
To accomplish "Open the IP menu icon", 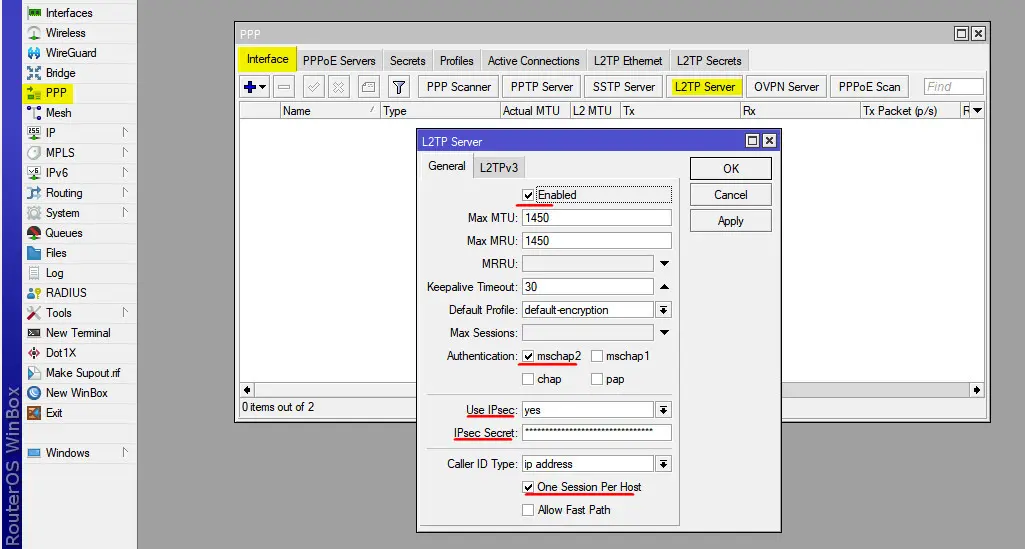I will tap(34, 133).
